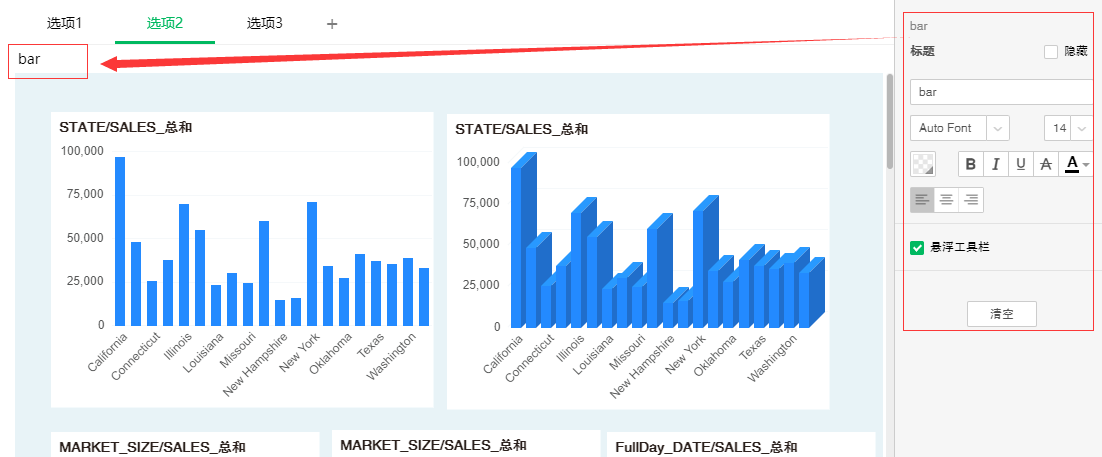Check the 隐藏 checkbox to hide title
Screen dimensions: 1102x457
(x=1051, y=52)
